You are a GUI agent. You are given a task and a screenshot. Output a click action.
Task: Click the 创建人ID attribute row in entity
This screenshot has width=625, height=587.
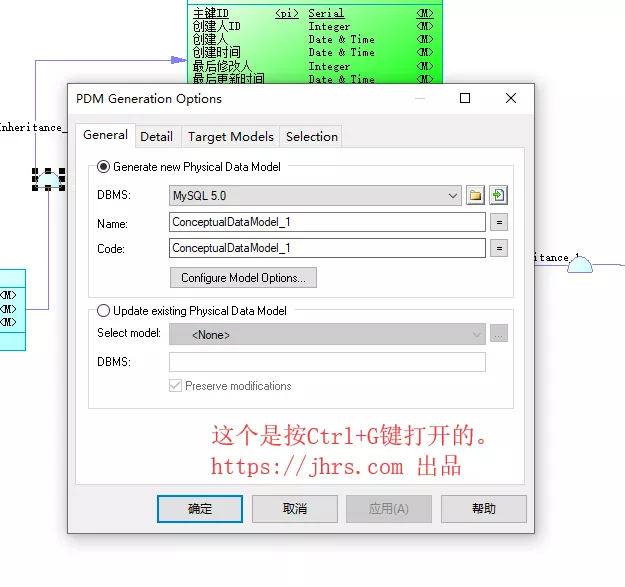pos(313,26)
